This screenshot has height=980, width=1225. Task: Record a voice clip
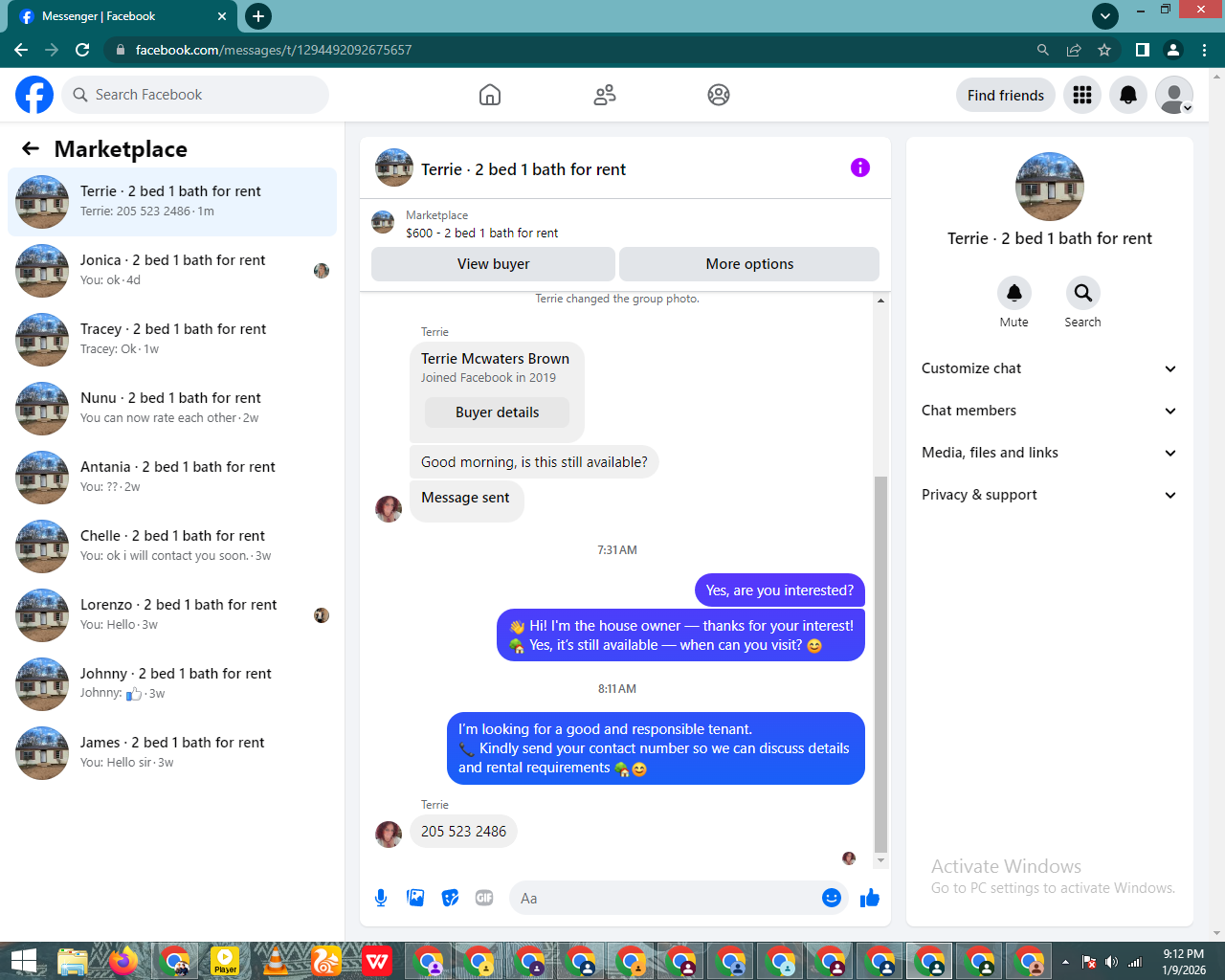click(x=381, y=898)
